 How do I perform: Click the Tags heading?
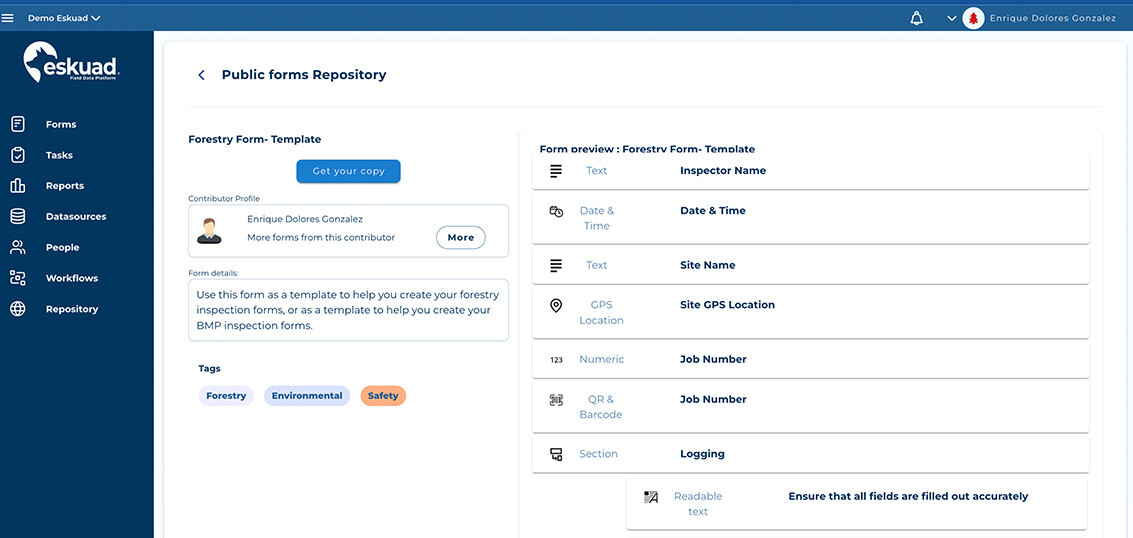(210, 368)
